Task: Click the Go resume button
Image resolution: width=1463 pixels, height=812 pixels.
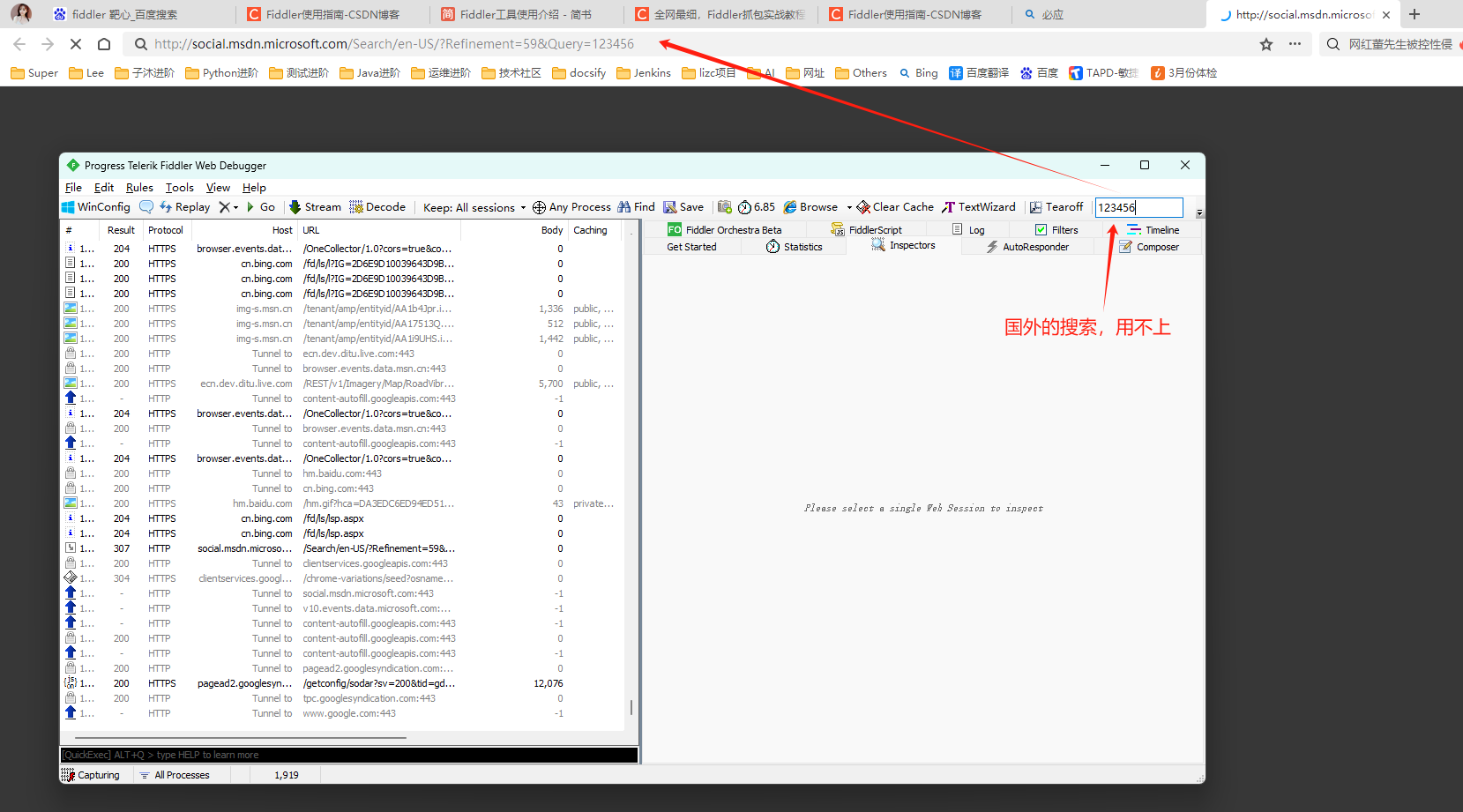Action: pyautogui.click(x=260, y=207)
